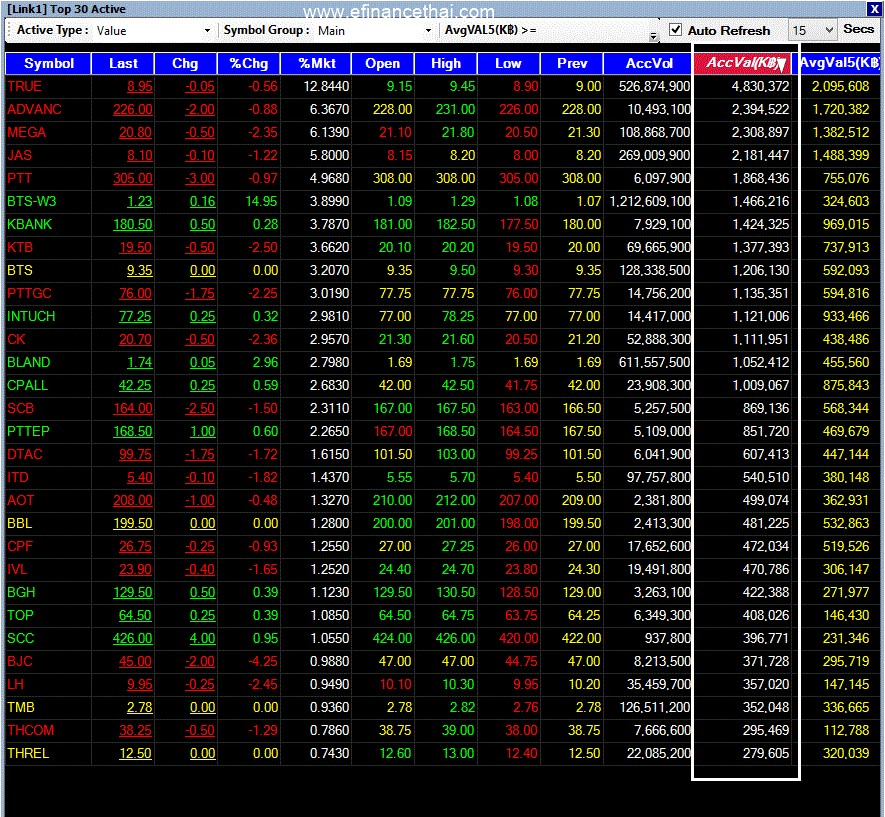Select the MEGA symbol
Image resolution: width=885 pixels, height=817 pixels.
[27, 133]
